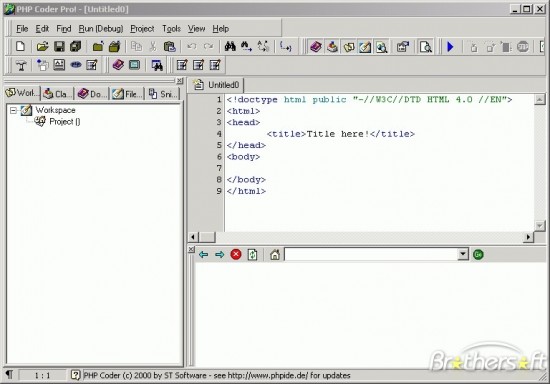Open the Run (Debug) menu
The image size is (550, 384).
[101, 29]
